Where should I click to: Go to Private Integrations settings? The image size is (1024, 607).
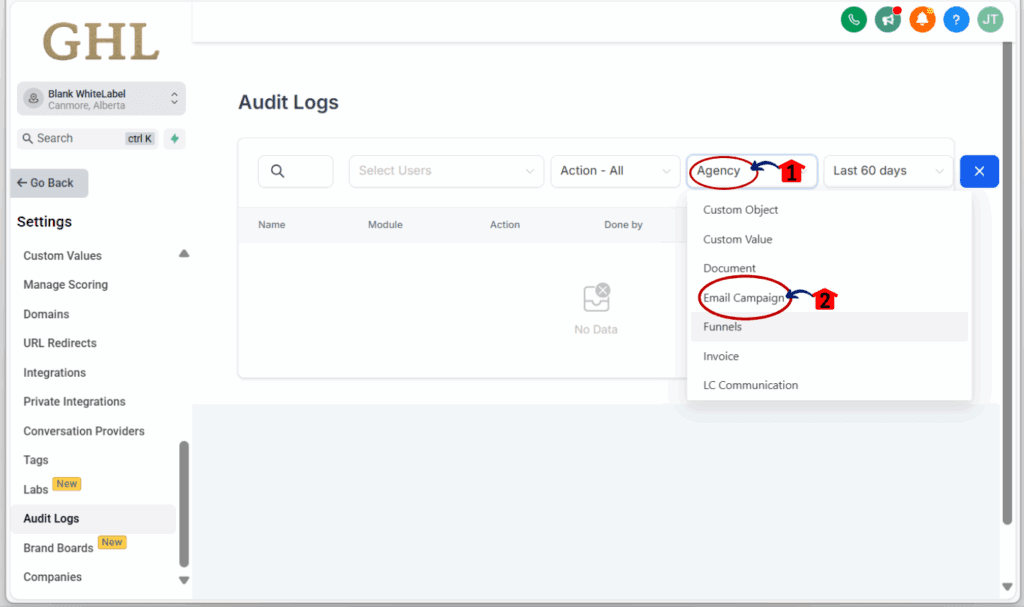[x=74, y=402]
